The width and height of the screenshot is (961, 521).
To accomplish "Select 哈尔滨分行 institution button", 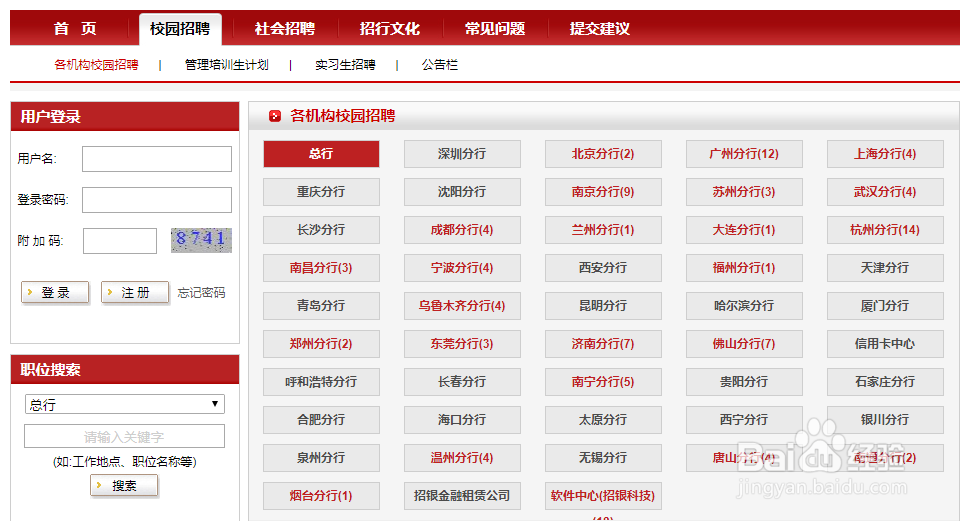I will pos(744,306).
